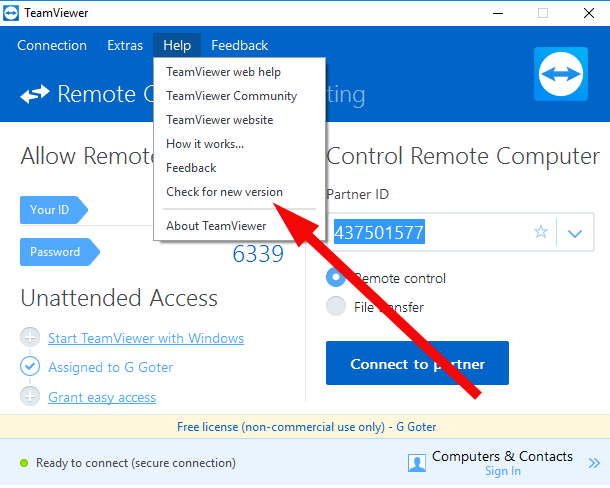Click the green ready status dot
The width and height of the screenshot is (610, 488).
click(24, 463)
